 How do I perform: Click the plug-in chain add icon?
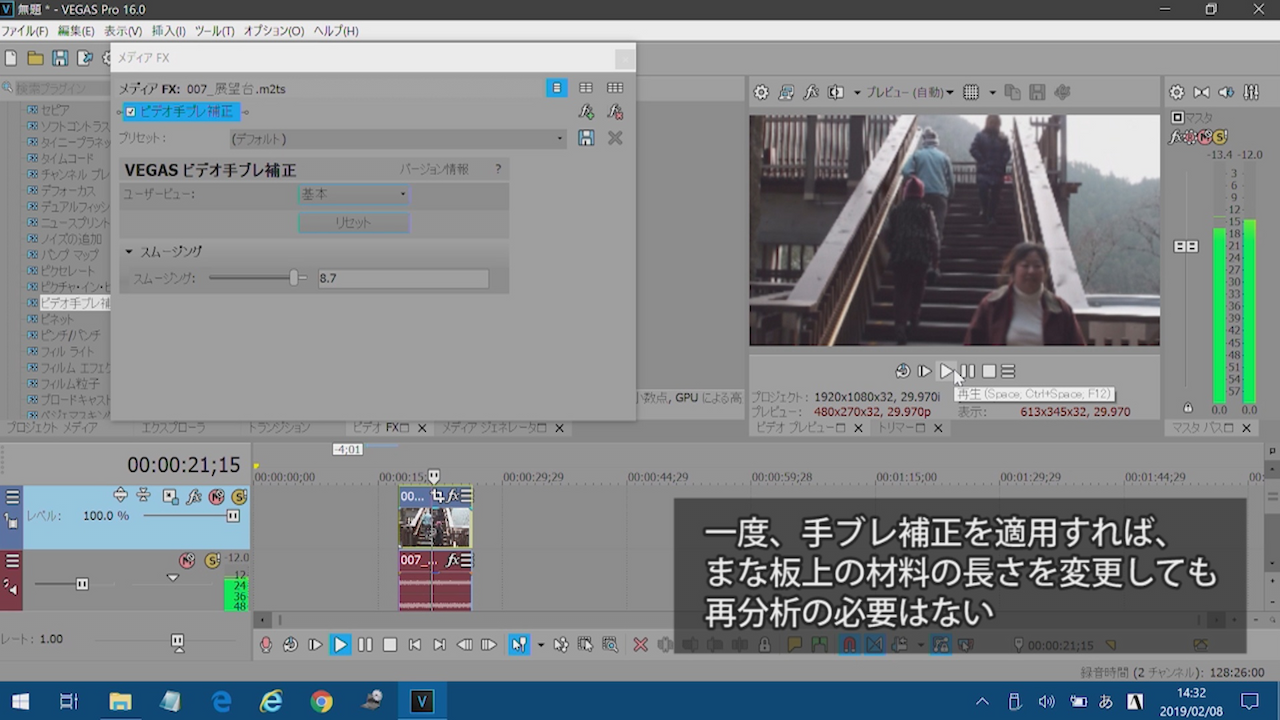(587, 112)
